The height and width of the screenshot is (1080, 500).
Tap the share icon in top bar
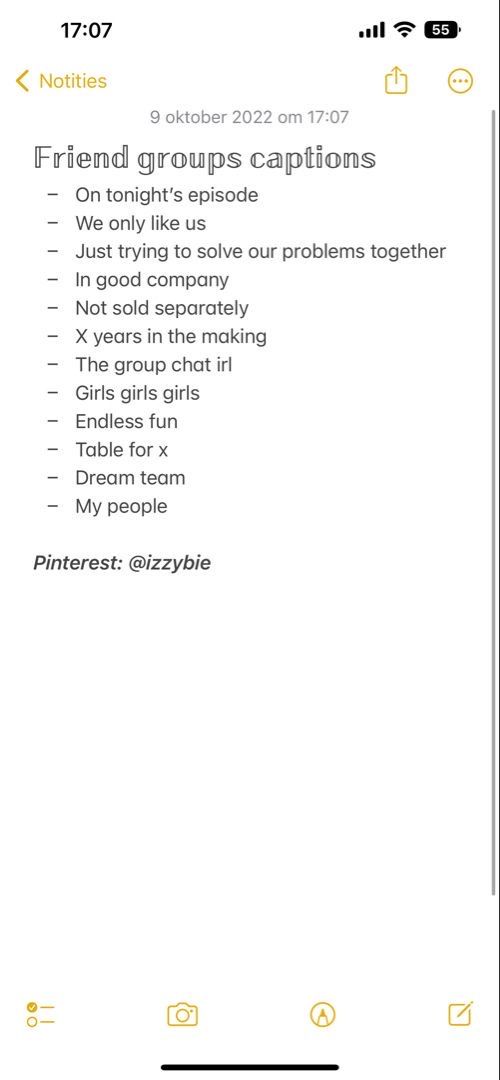pos(396,81)
